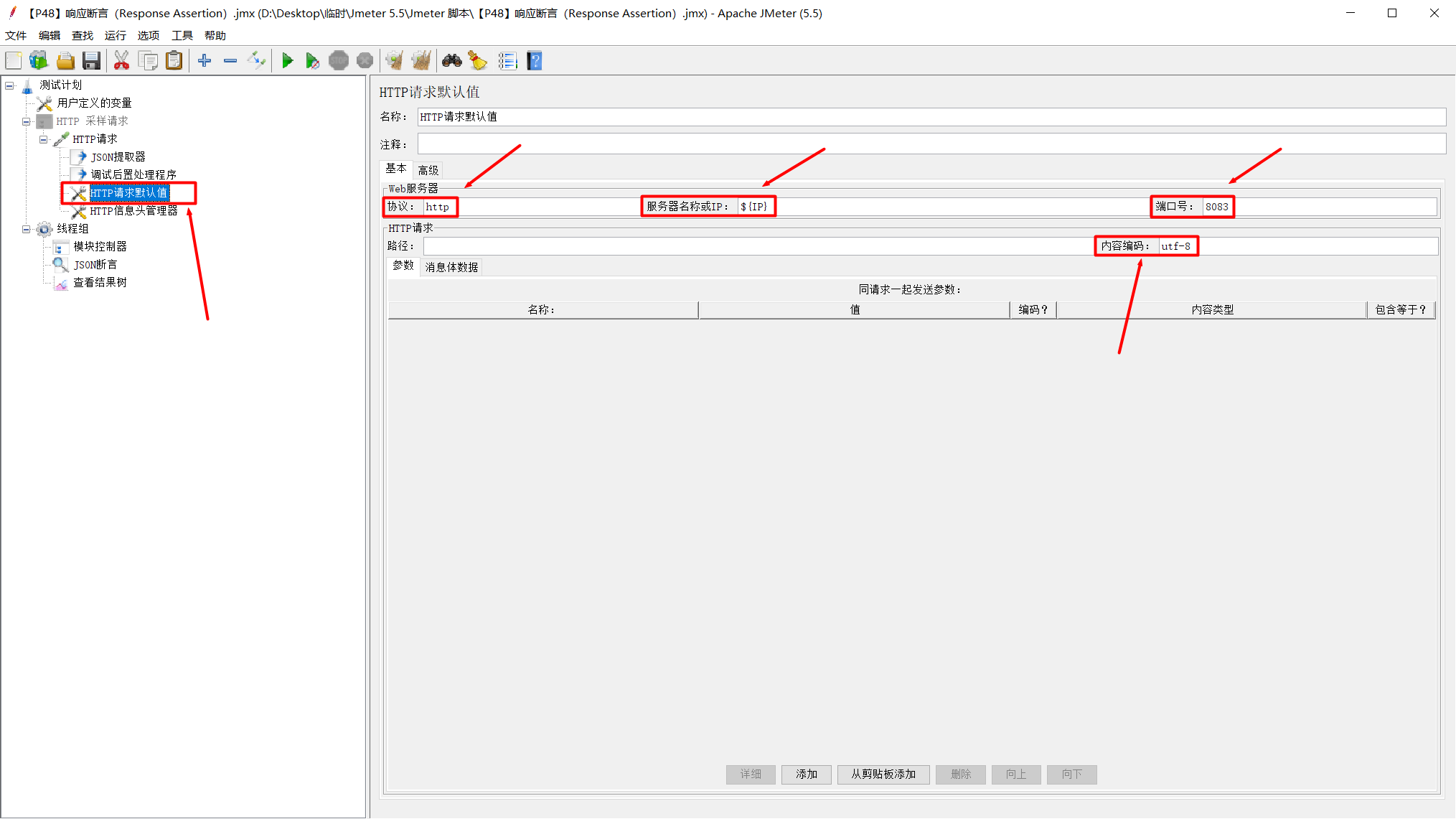
Task: Click the 注释 input field
Action: point(931,144)
